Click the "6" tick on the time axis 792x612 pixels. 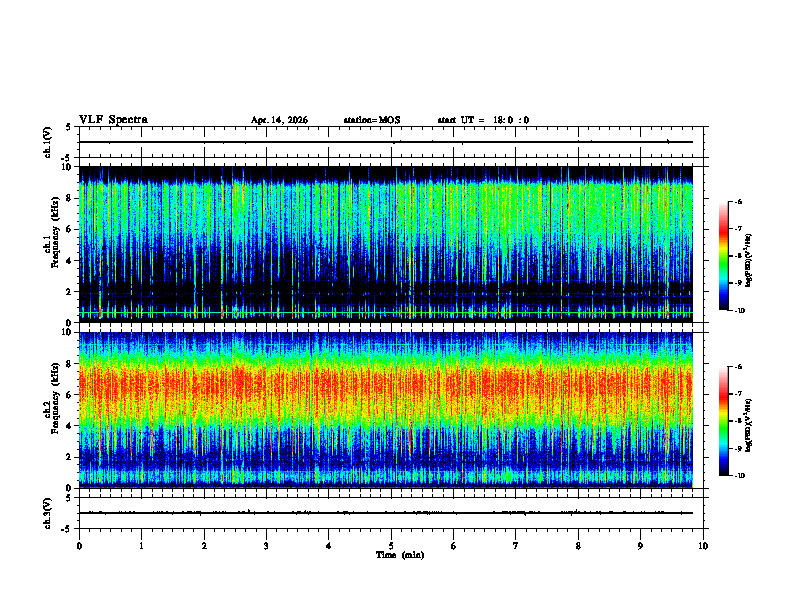[x=454, y=546]
